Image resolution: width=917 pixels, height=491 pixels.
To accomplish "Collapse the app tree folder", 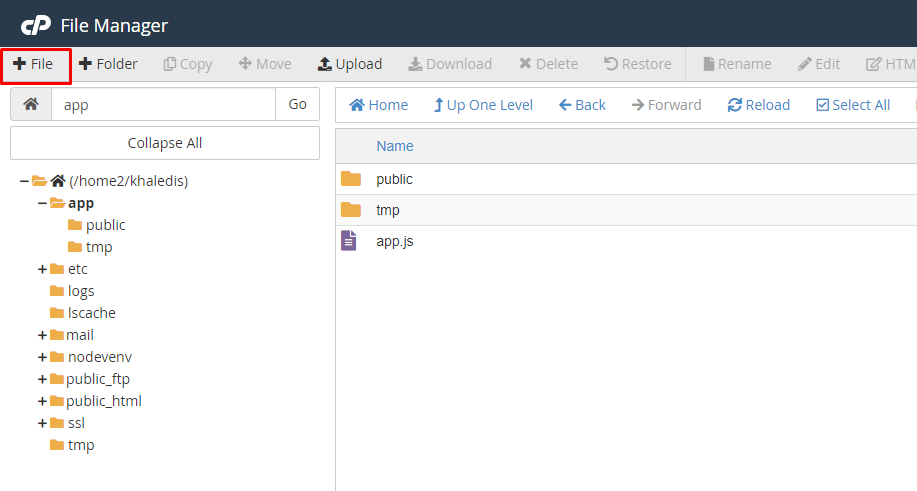I will click(42, 203).
